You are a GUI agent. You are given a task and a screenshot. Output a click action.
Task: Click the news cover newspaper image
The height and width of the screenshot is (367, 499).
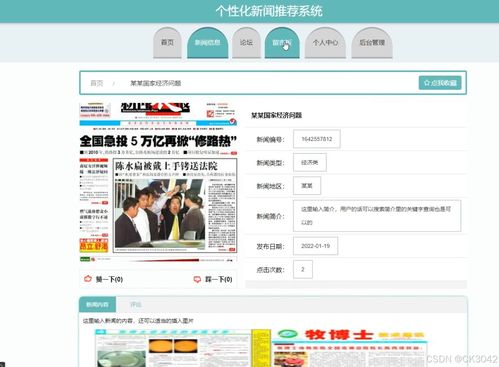[x=158, y=182]
